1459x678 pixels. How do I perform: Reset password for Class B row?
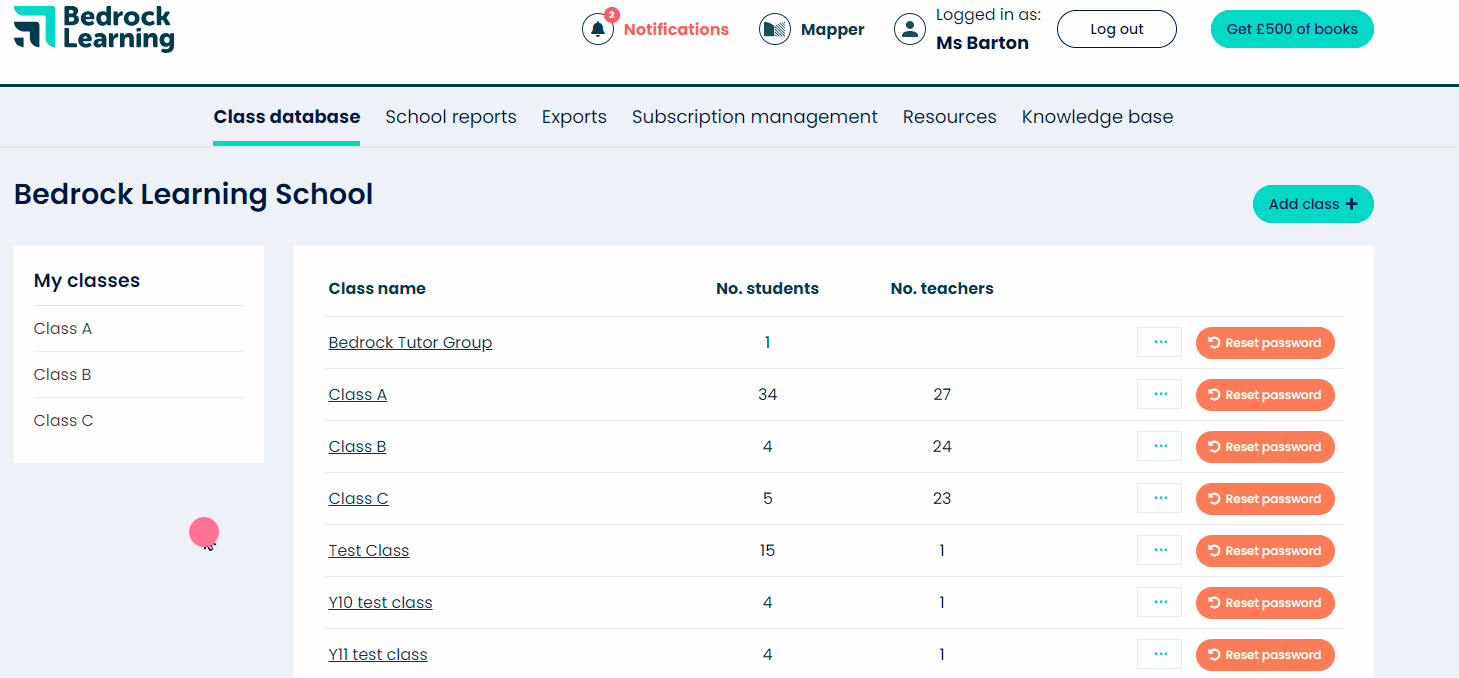(x=1265, y=447)
